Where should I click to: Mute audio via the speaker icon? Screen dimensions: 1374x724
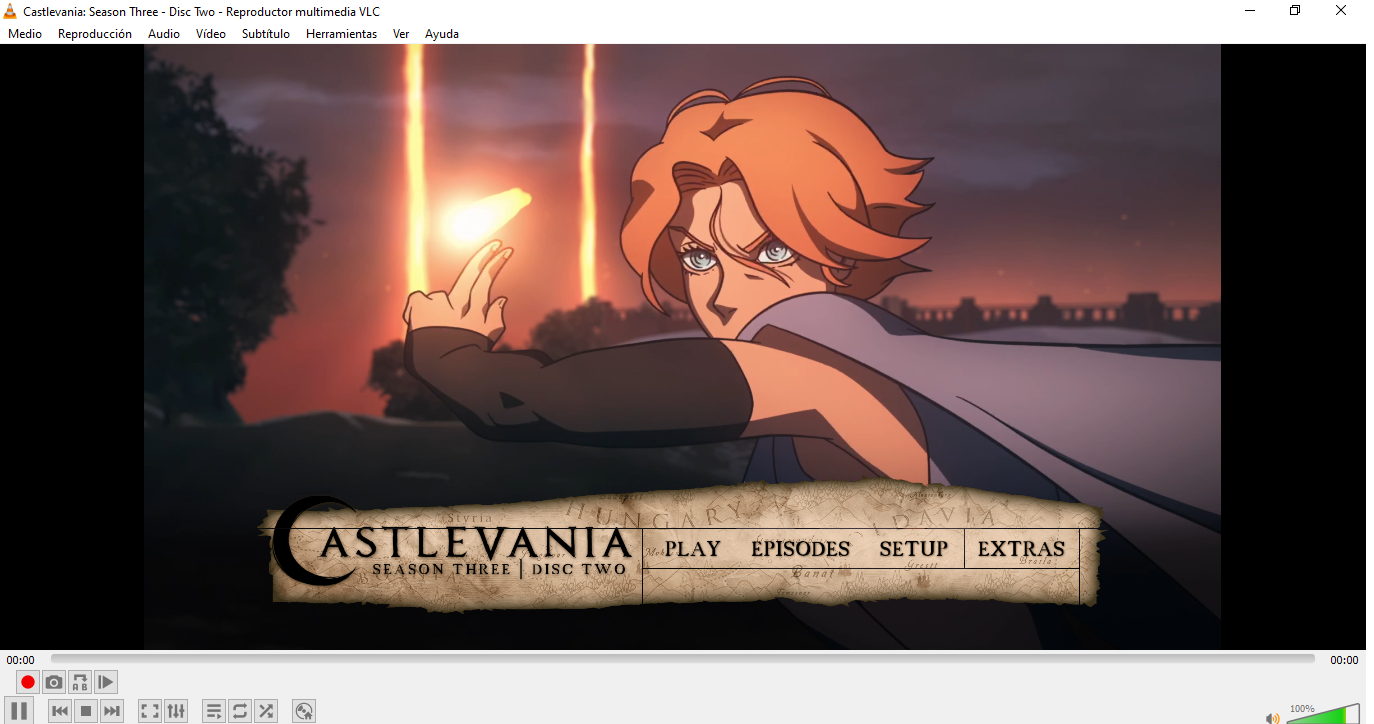[1272, 717]
